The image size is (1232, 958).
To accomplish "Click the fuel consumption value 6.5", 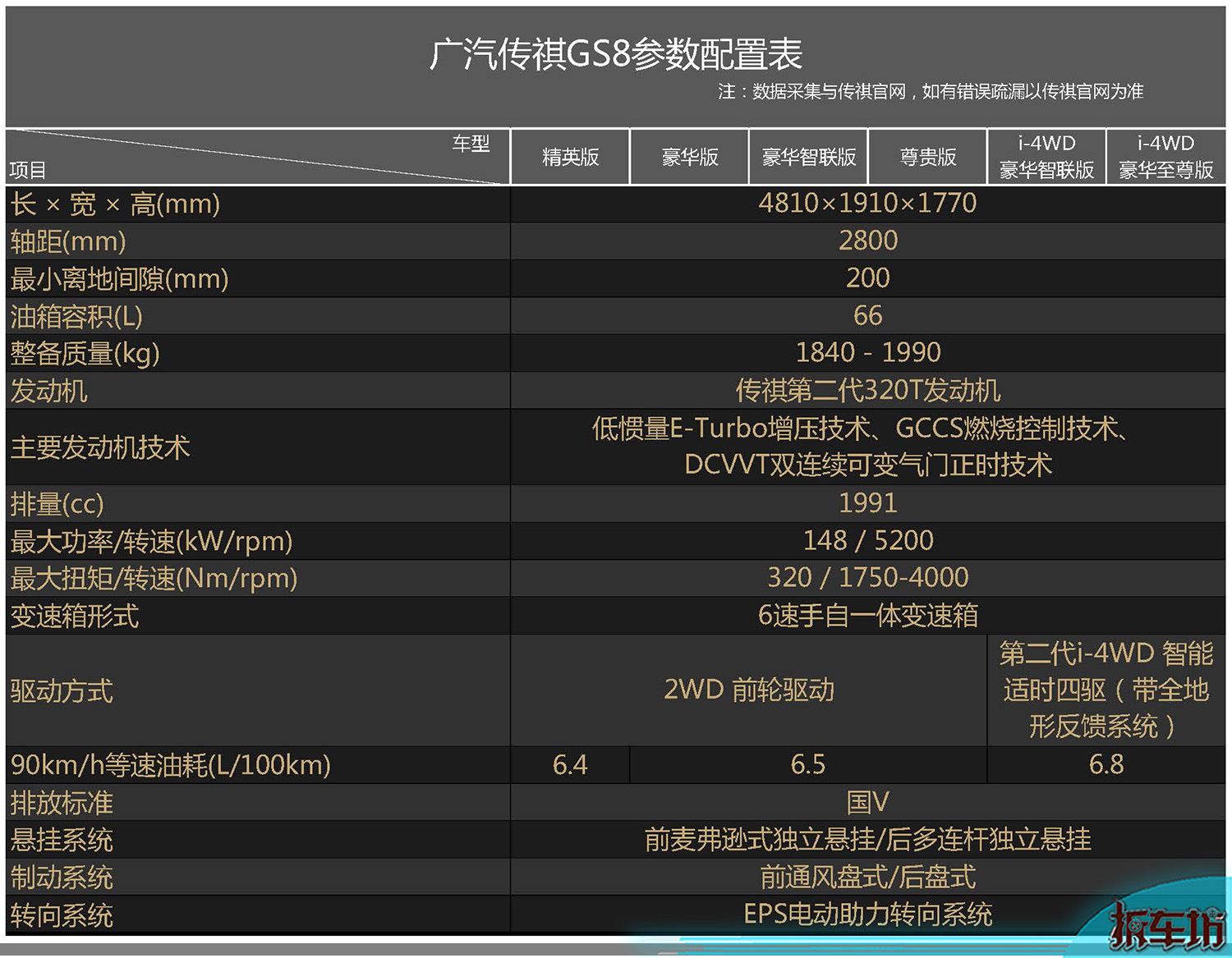I will click(808, 764).
